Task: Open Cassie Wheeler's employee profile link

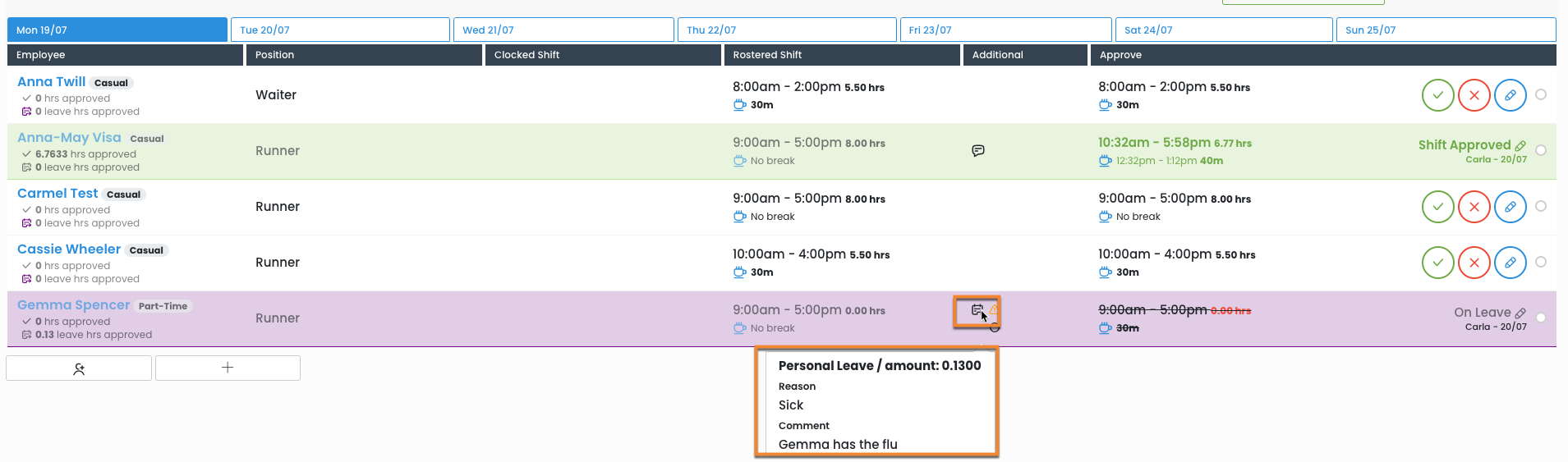Action: [x=69, y=249]
